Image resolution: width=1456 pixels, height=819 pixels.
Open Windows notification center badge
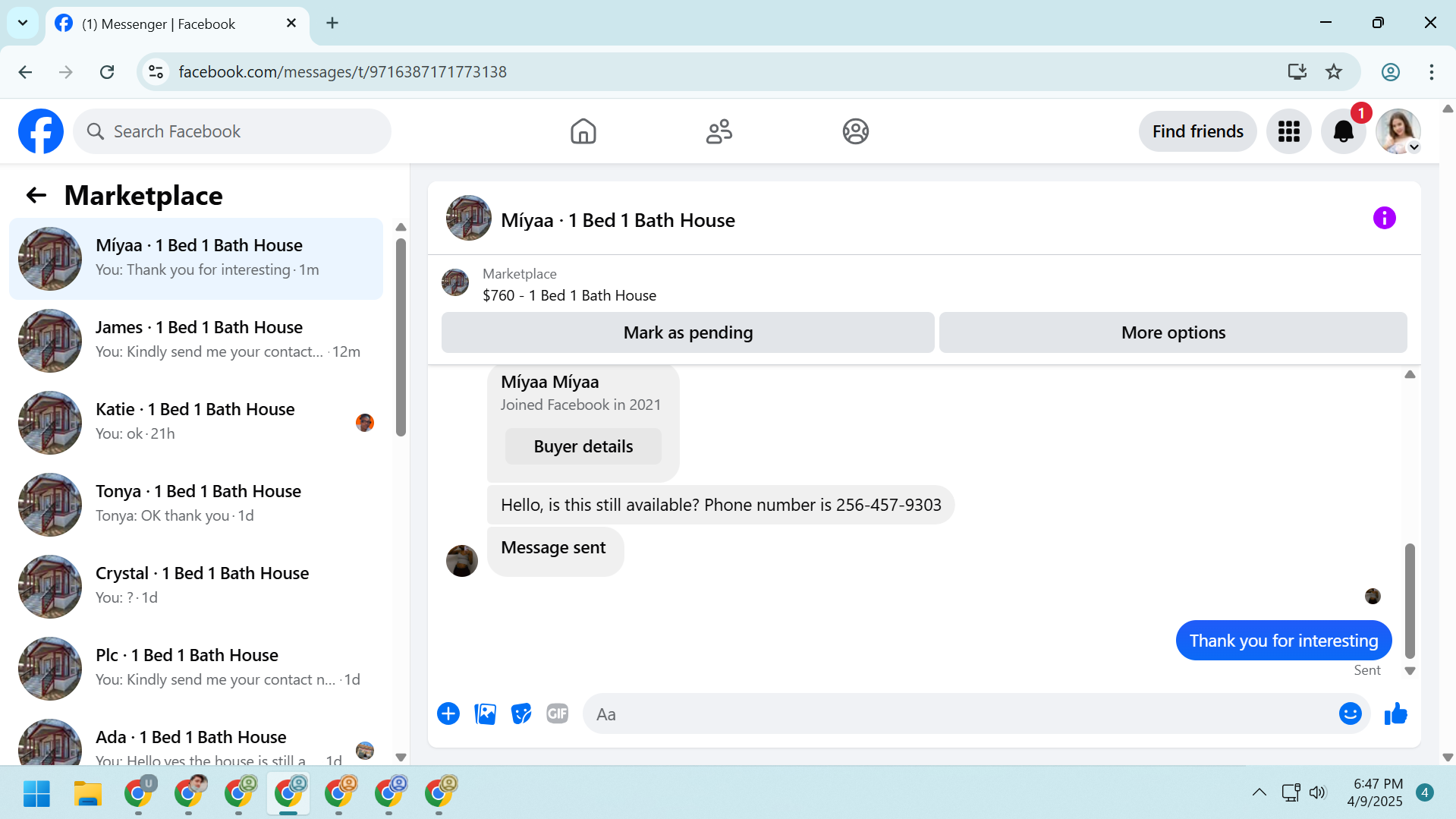(1425, 792)
